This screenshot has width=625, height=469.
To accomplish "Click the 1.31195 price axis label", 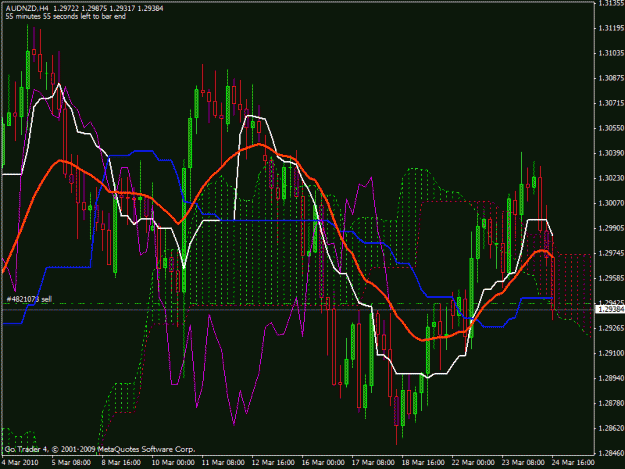I will point(610,28).
